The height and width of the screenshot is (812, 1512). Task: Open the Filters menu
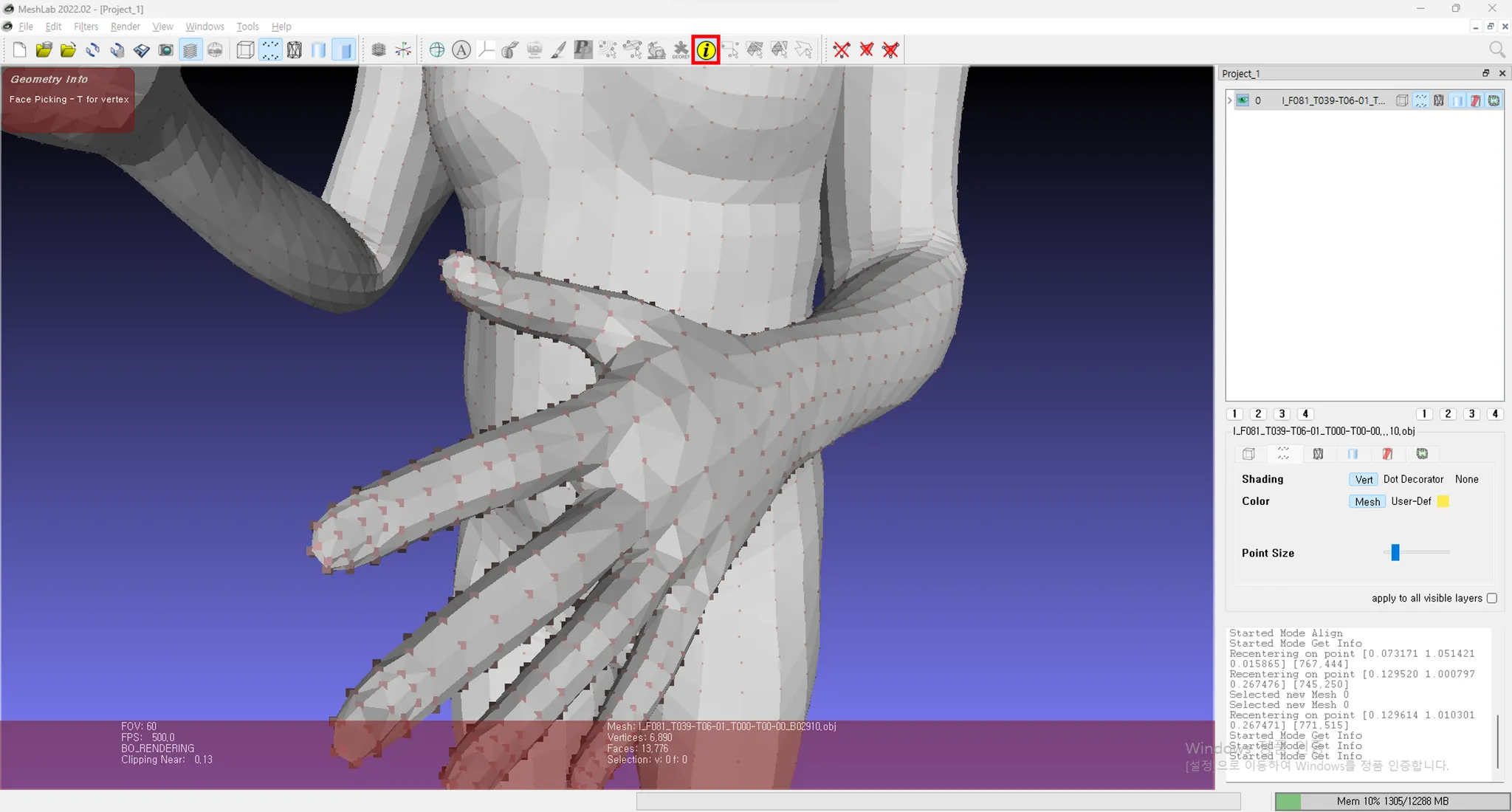(x=86, y=27)
